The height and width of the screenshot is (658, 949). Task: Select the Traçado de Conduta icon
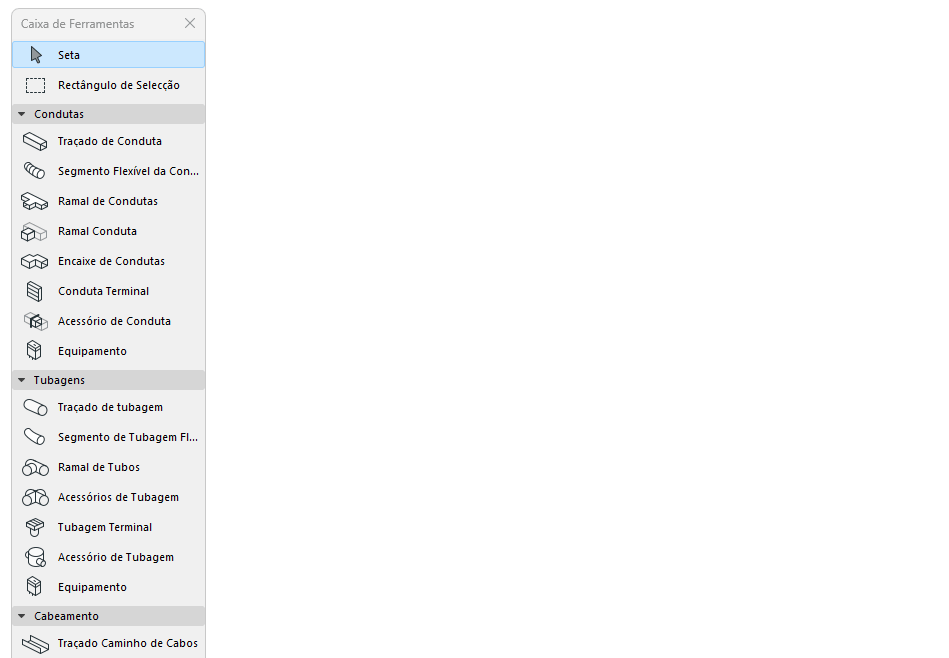[x=34, y=141]
